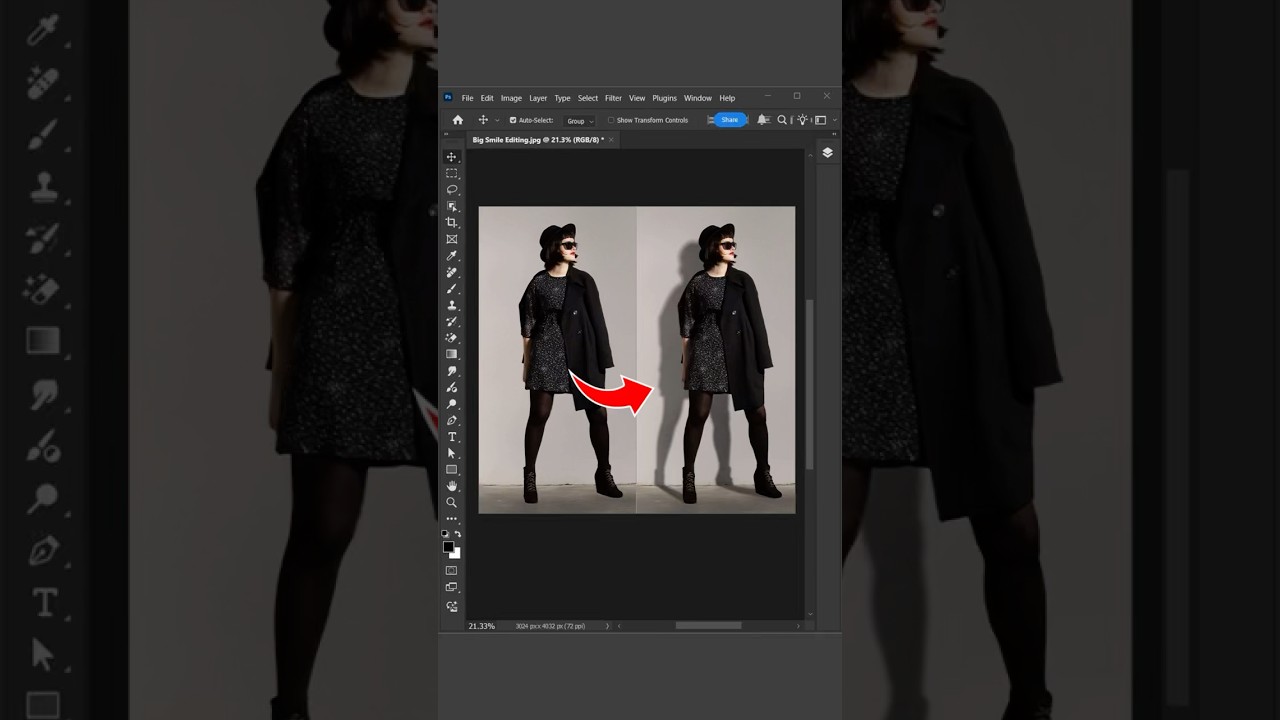Open the Group auto-select dropdown
Viewport: 1280px width, 720px height.
tap(580, 121)
